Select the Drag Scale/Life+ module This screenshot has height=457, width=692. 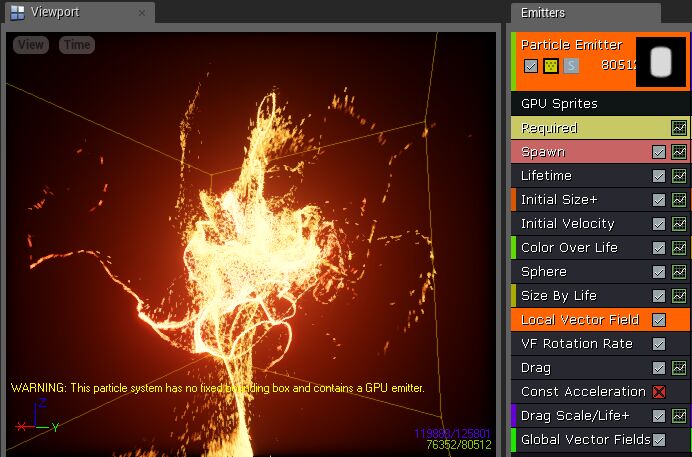[x=600, y=416]
